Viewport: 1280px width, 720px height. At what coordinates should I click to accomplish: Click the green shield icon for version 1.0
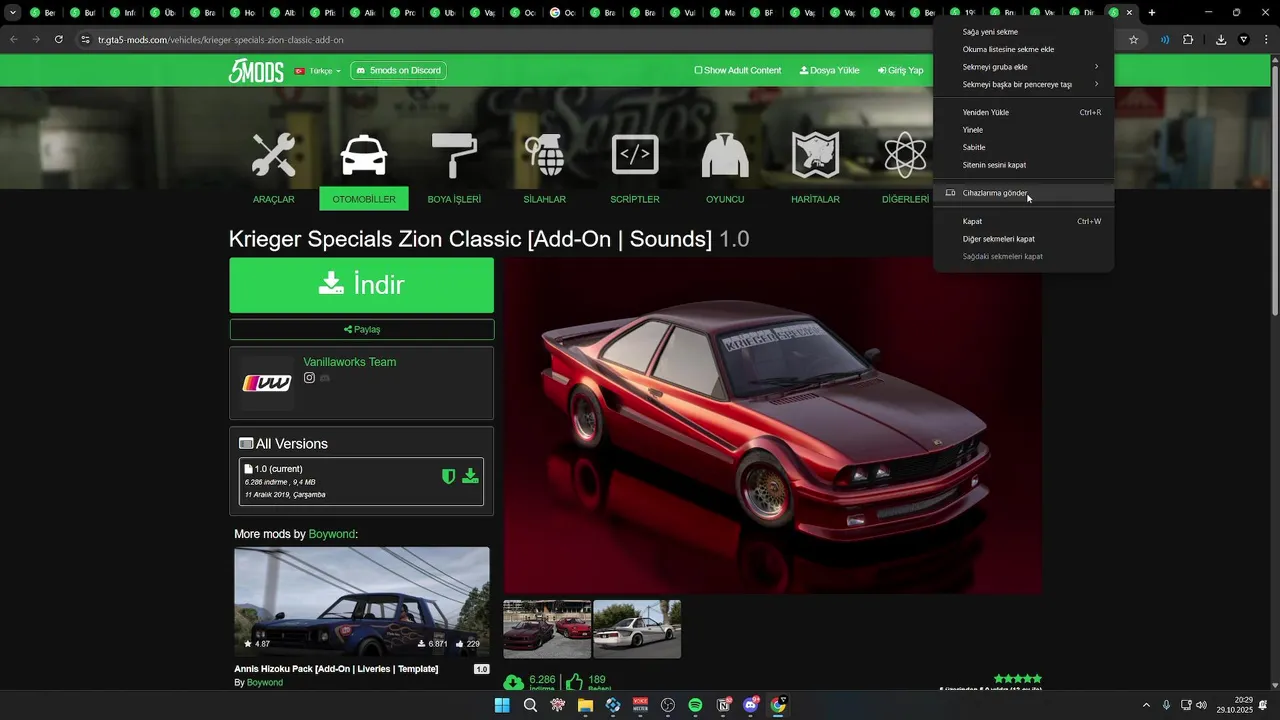point(449,477)
